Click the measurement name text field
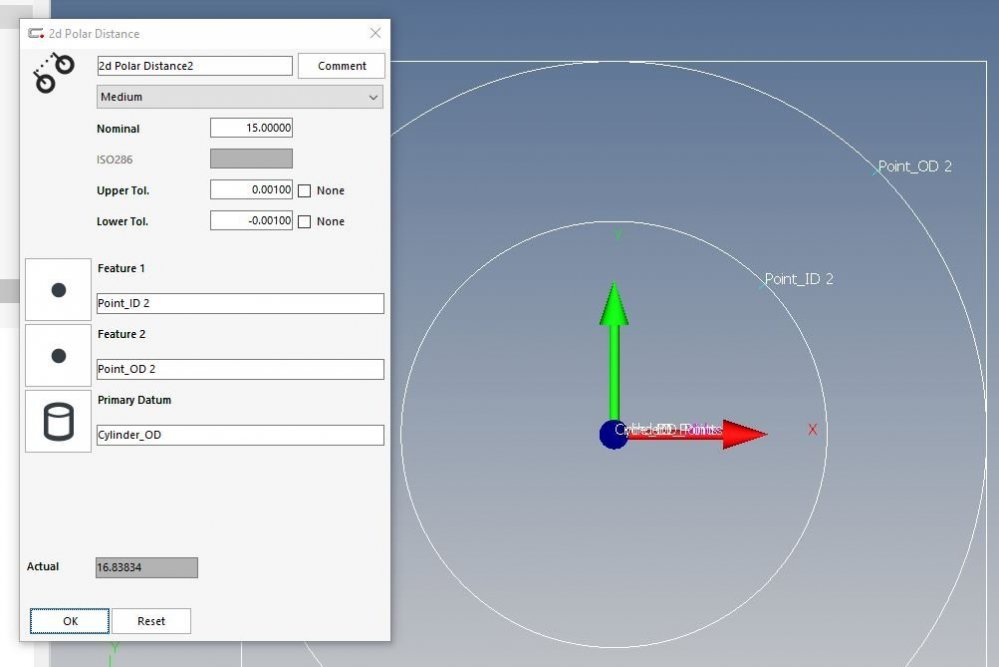 (194, 66)
